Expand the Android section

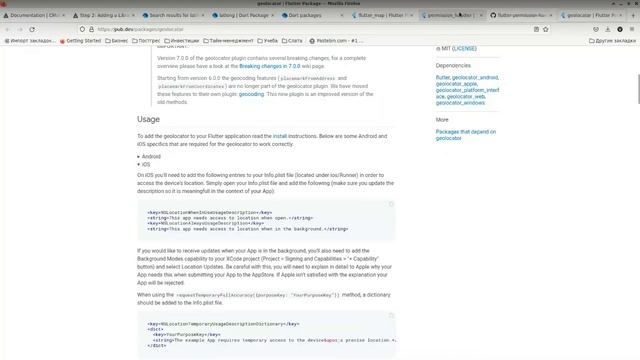(x=149, y=156)
